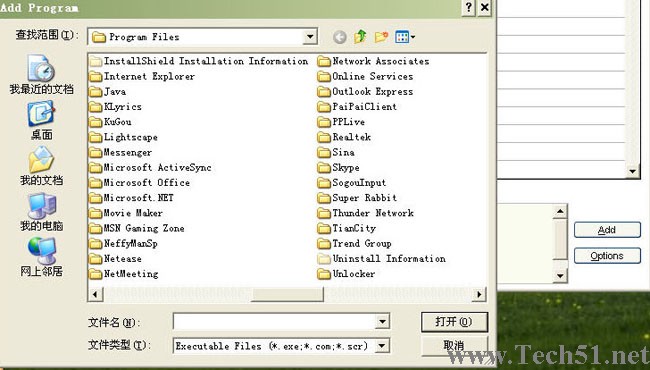This screenshot has height=370, width=650.
Task: Open Network Neighborhood place (网上邻居)
Action: [41, 257]
